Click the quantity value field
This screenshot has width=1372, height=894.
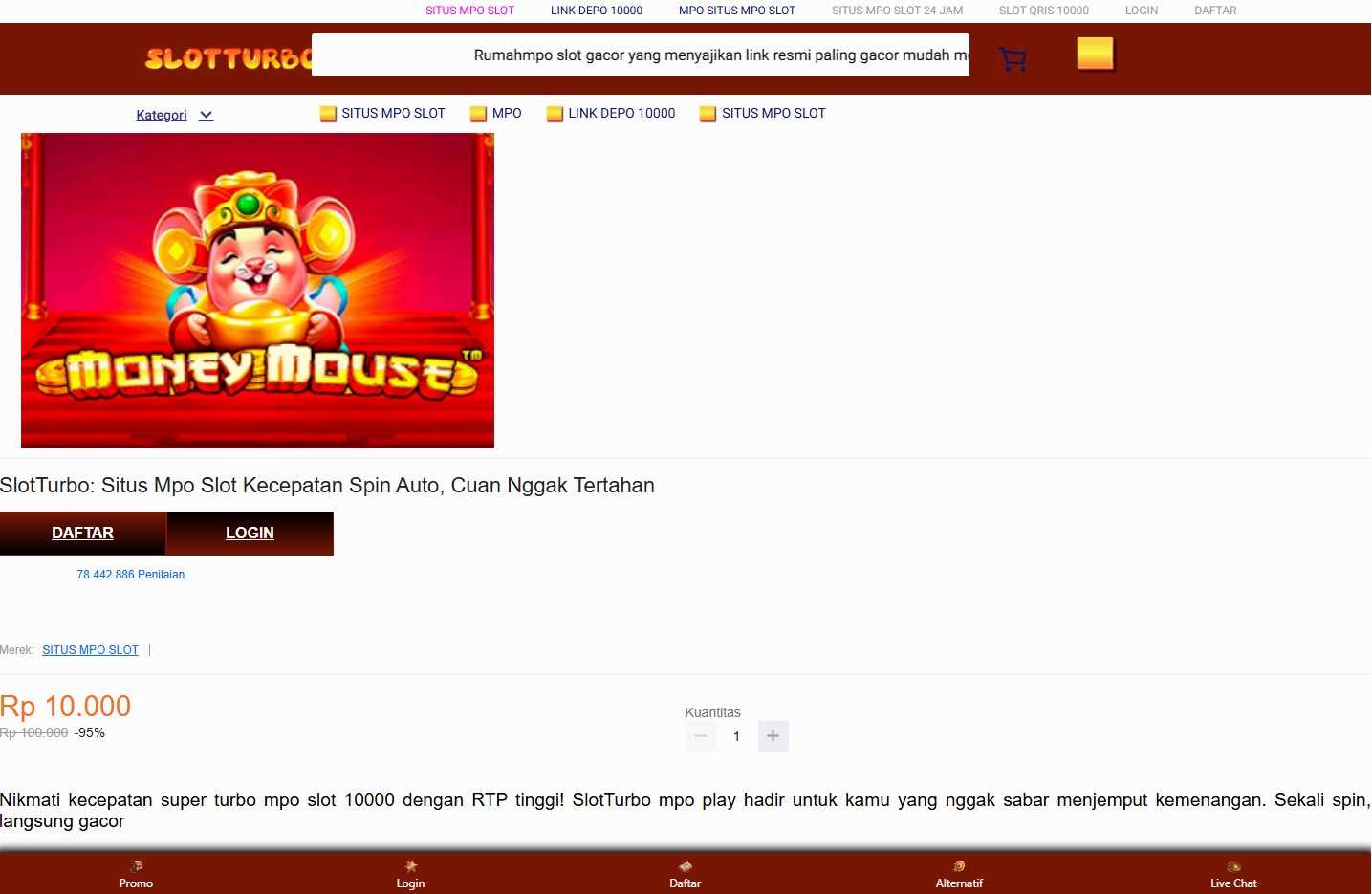pyautogui.click(x=736, y=736)
